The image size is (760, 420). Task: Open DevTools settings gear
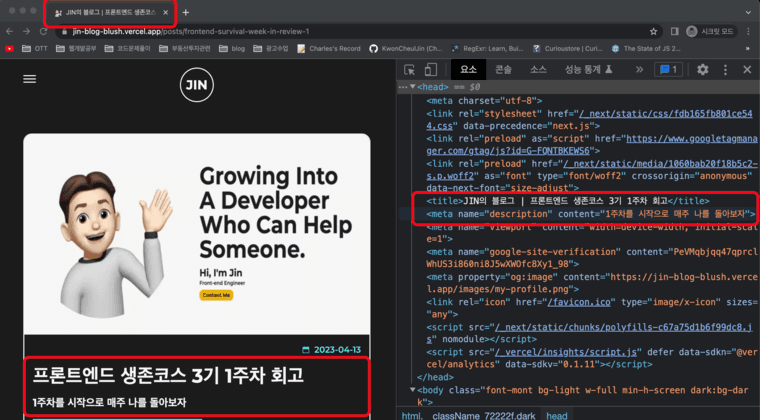(702, 70)
